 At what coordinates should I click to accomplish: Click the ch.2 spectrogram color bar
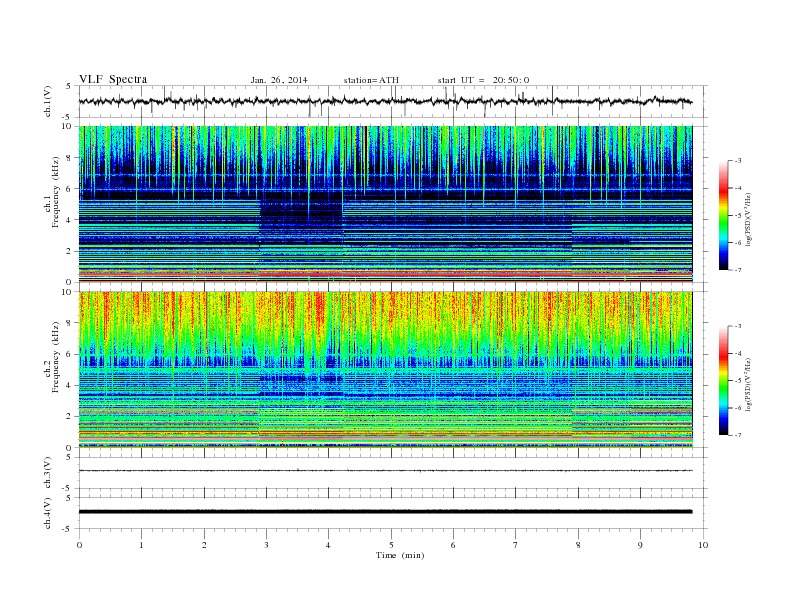[723, 380]
